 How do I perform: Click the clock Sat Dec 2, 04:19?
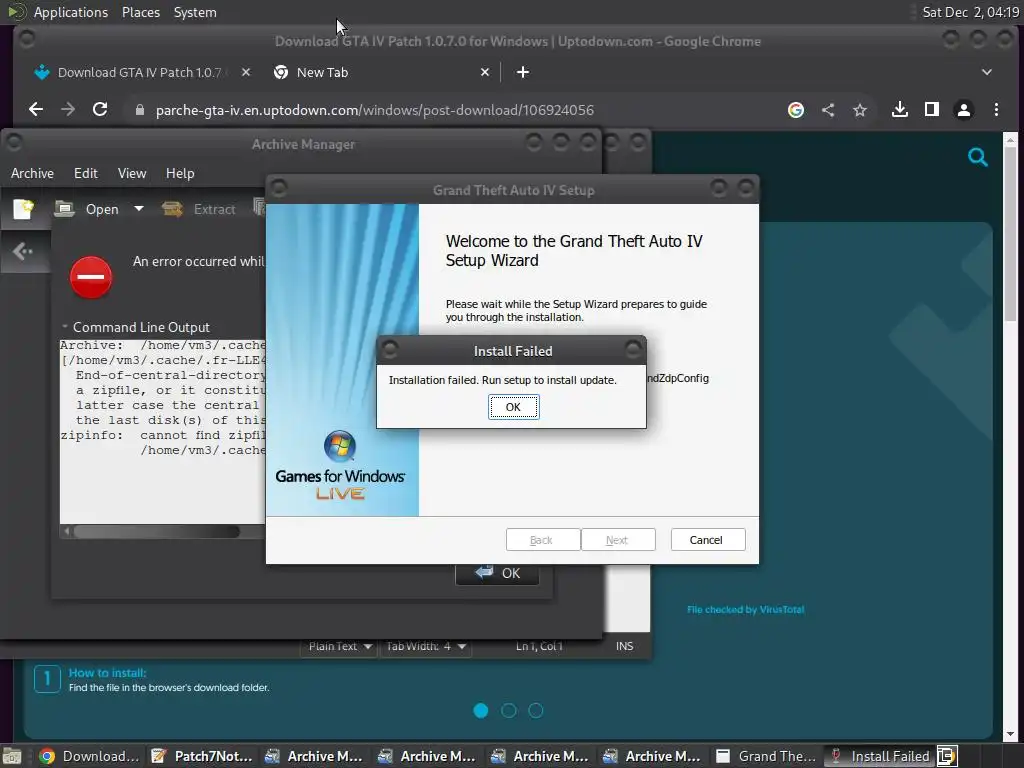pyautogui.click(x=970, y=12)
